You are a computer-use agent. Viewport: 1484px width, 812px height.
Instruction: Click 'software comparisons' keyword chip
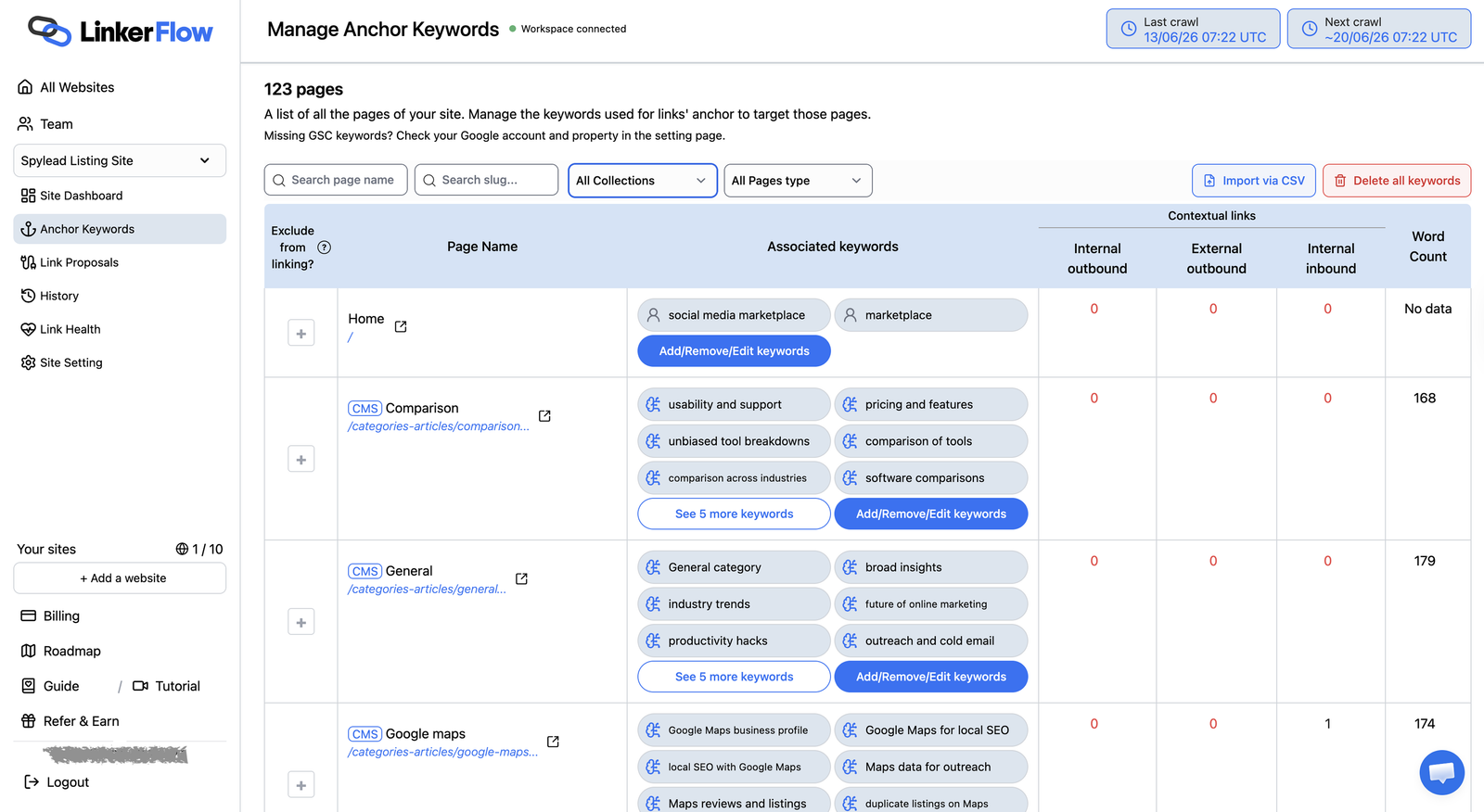[x=931, y=478]
